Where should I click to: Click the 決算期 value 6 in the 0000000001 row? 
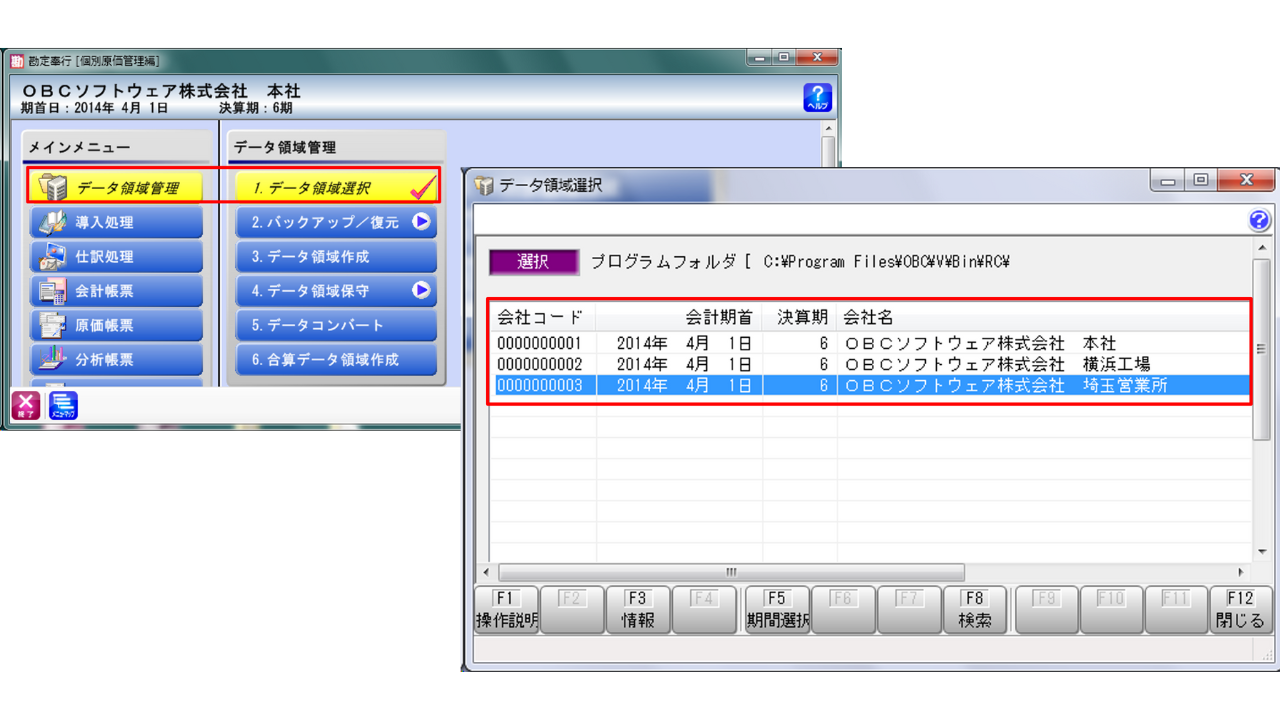click(x=822, y=343)
